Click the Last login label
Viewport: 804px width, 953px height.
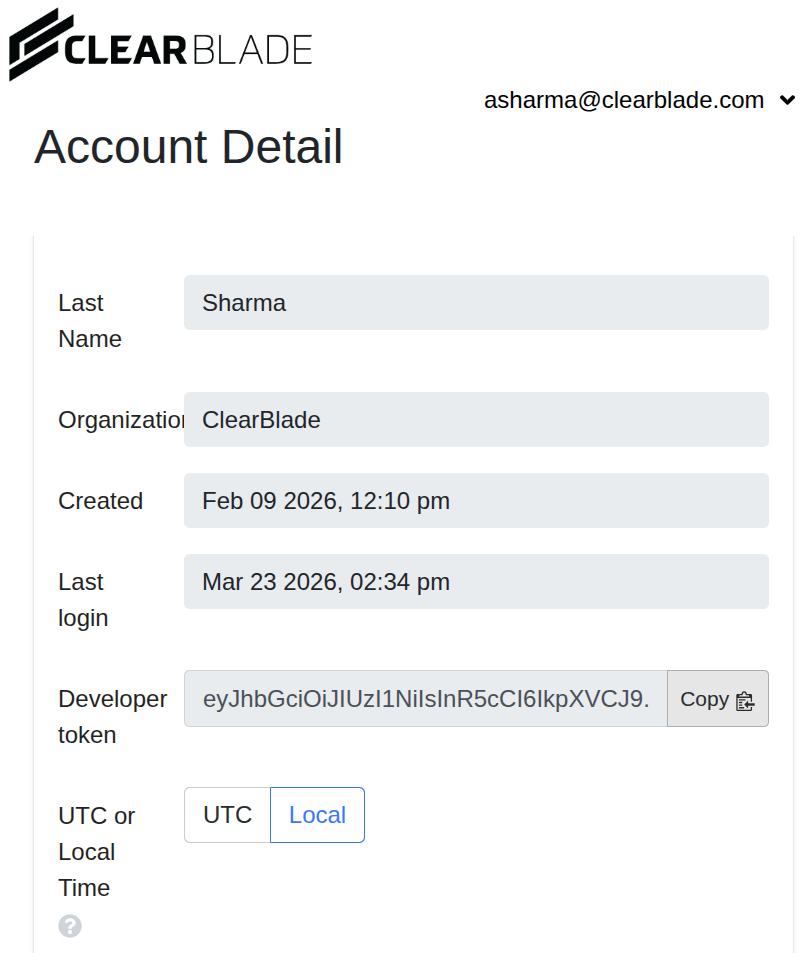pos(83,600)
